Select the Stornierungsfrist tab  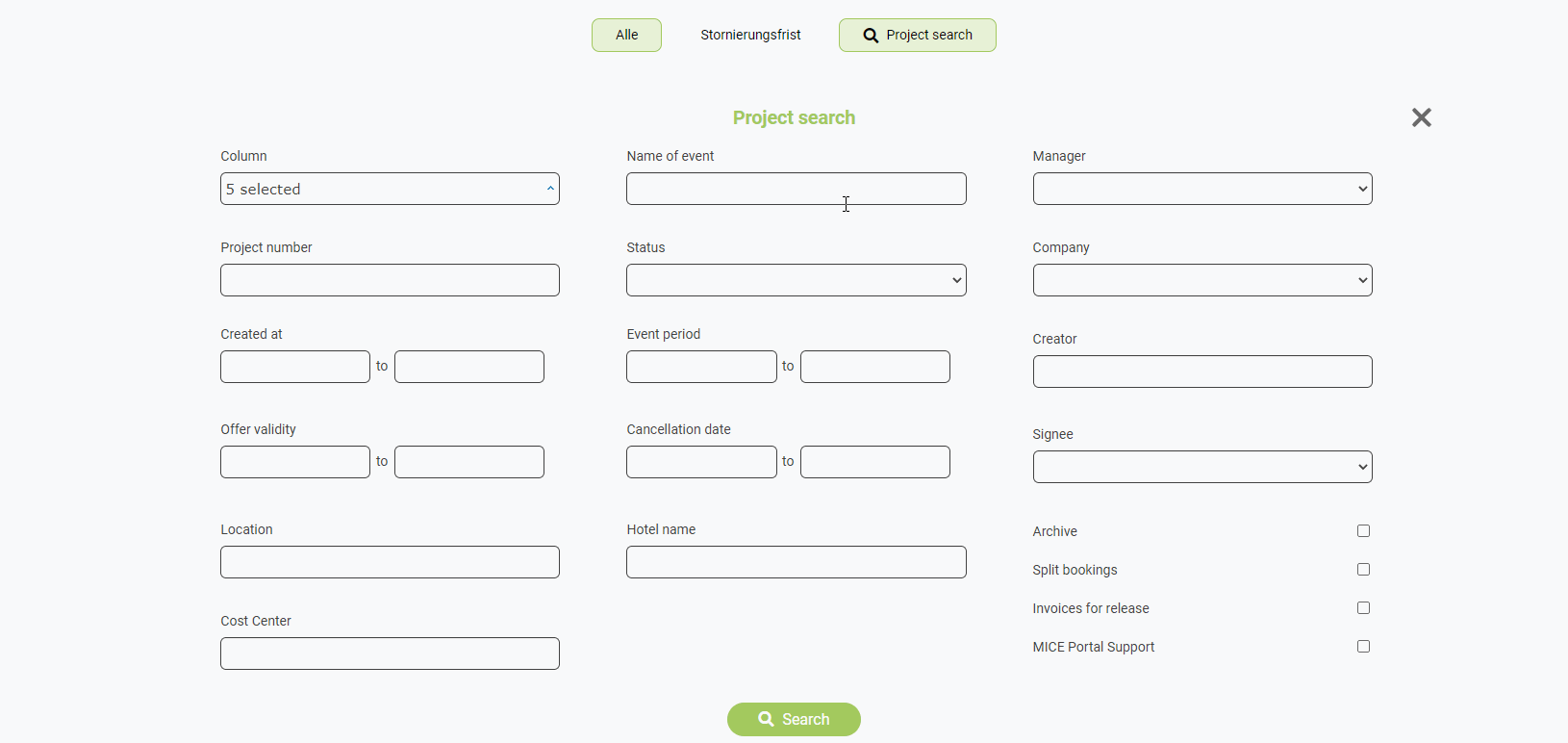[x=750, y=36]
